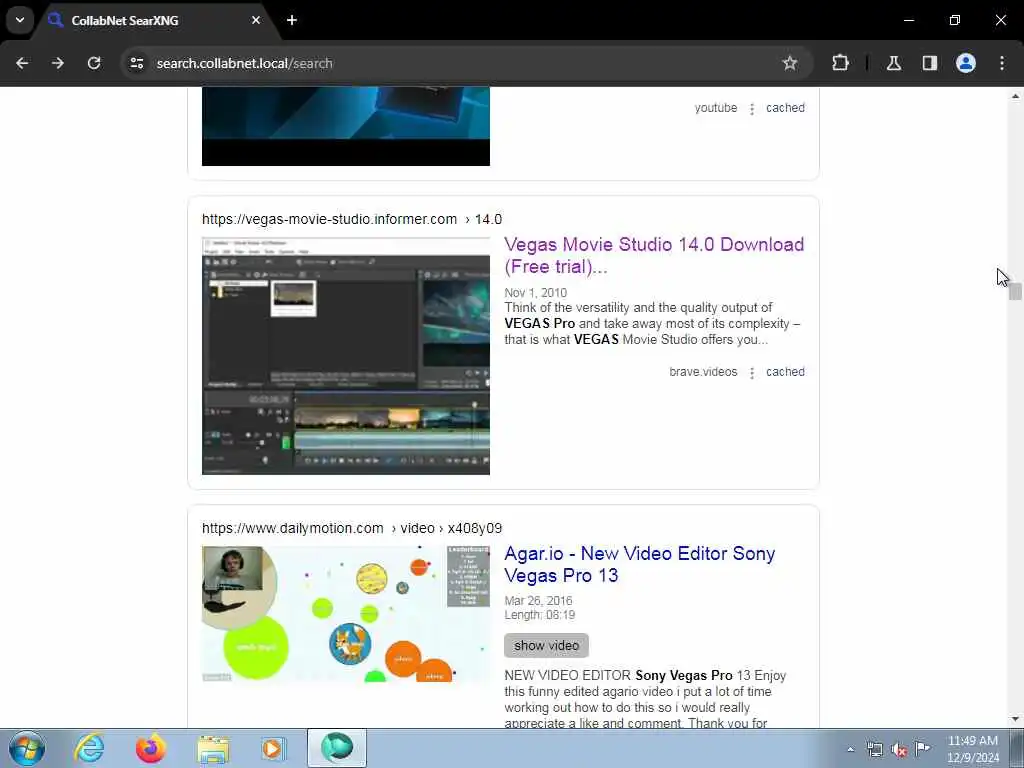
Task: Click the Nov 1, 2010 date text
Action: [536, 293]
